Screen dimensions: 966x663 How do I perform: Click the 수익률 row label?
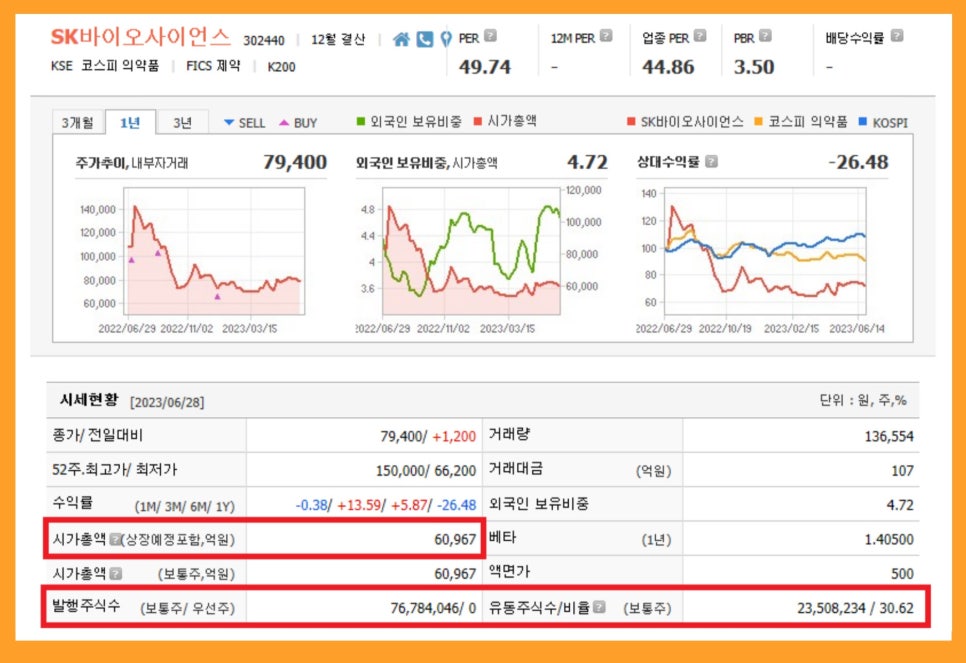tap(73, 503)
